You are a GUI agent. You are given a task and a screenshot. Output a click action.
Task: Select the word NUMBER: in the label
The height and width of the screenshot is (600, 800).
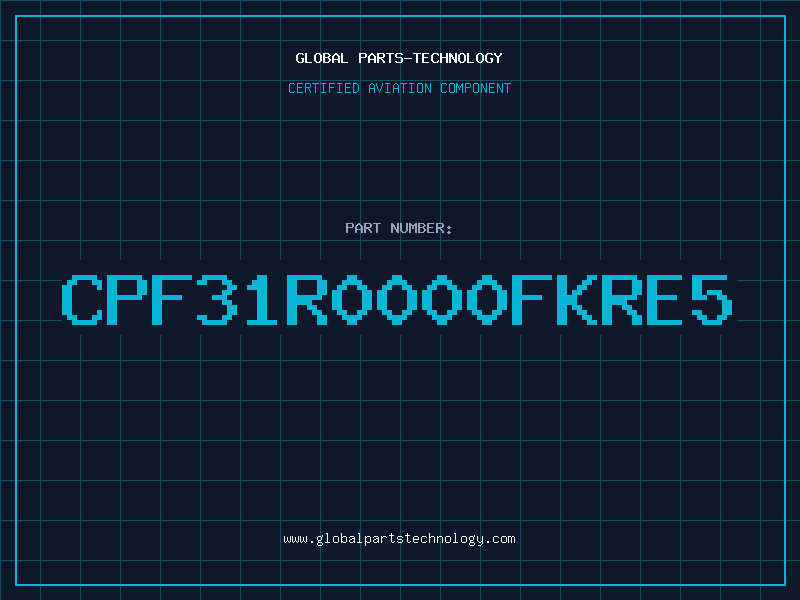pyautogui.click(x=421, y=228)
